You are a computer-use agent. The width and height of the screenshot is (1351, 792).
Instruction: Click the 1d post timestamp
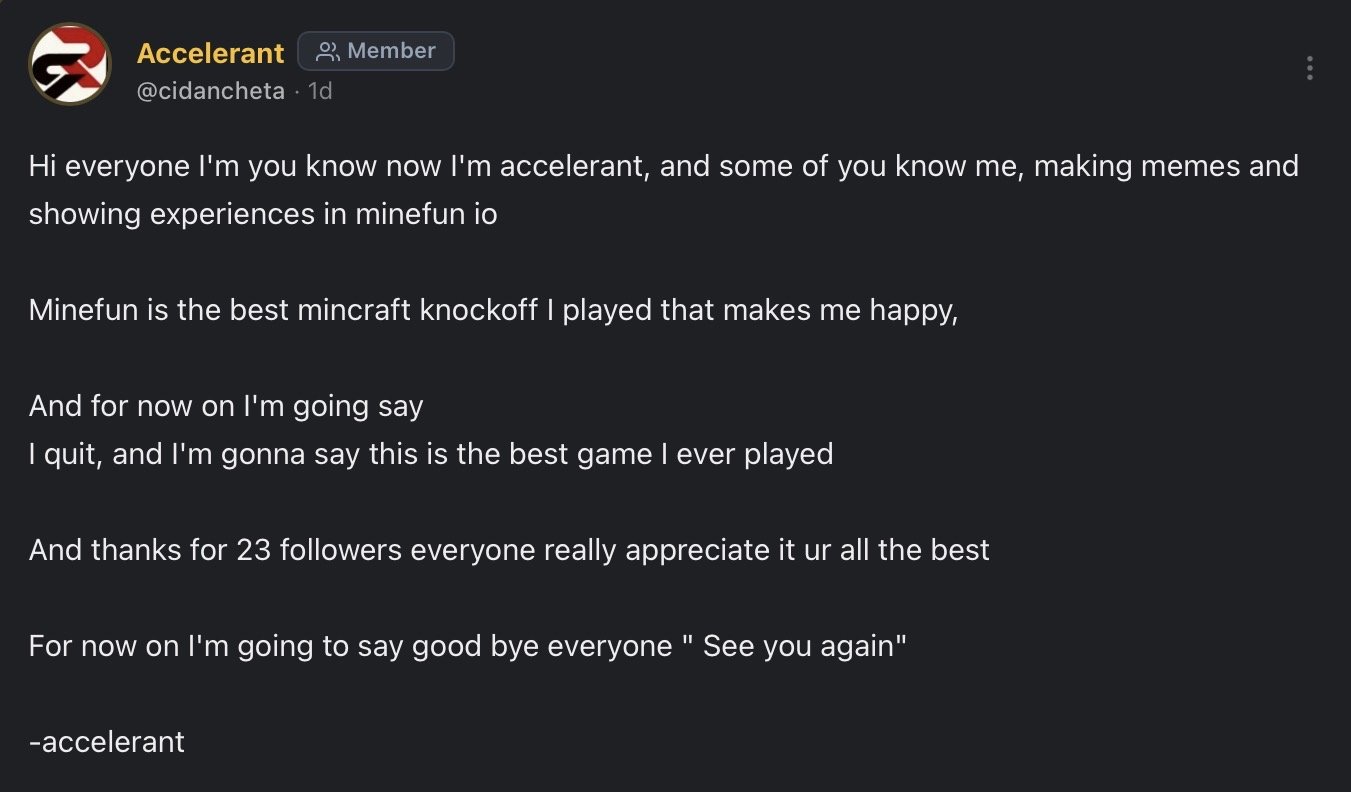[x=320, y=91]
